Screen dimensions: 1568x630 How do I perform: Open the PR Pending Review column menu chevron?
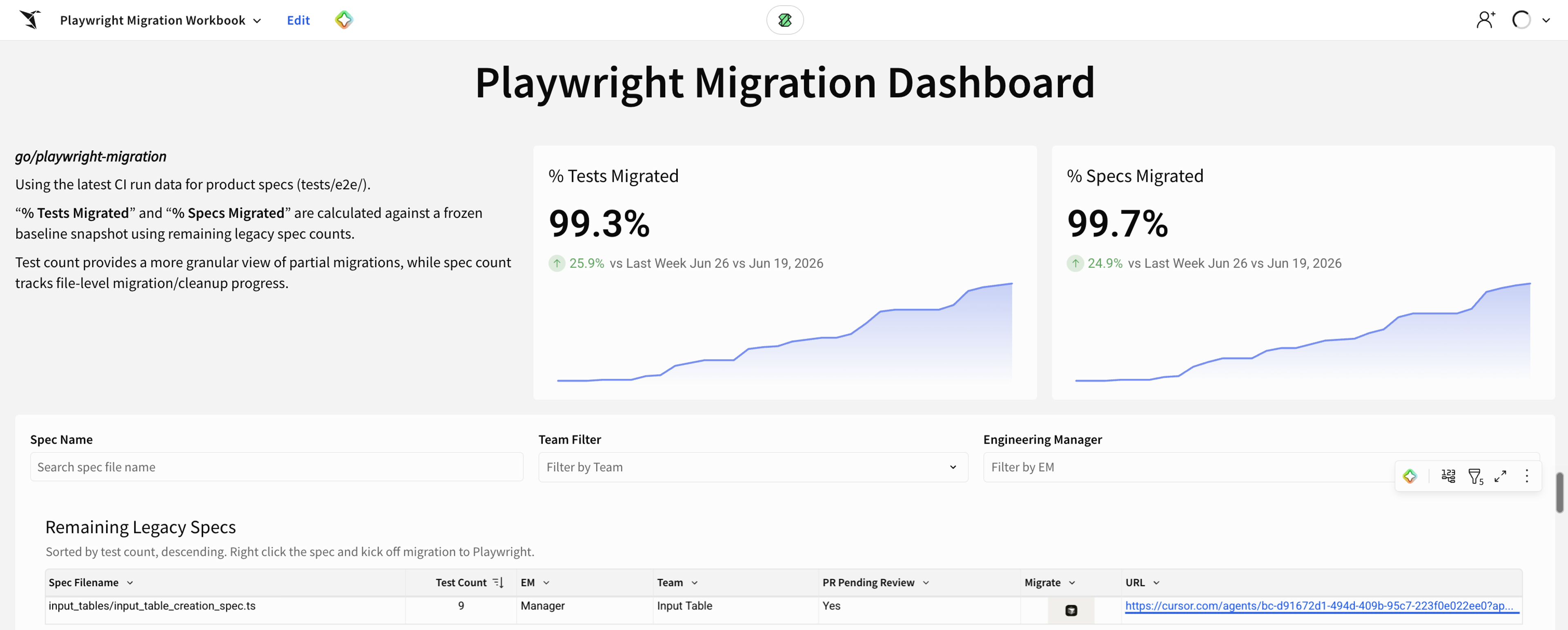tap(926, 583)
